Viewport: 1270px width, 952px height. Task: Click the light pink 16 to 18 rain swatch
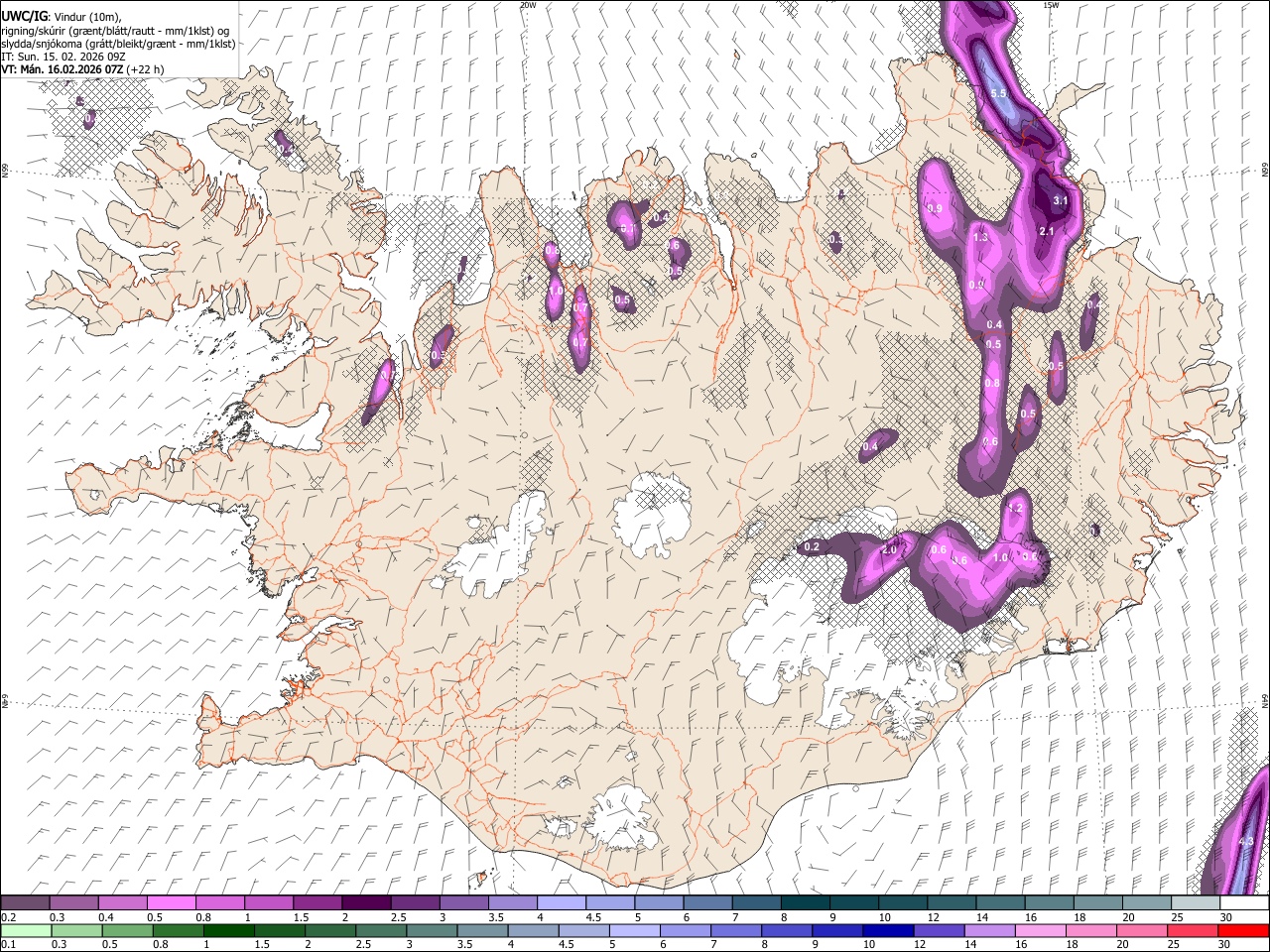pyautogui.click(x=1040, y=931)
